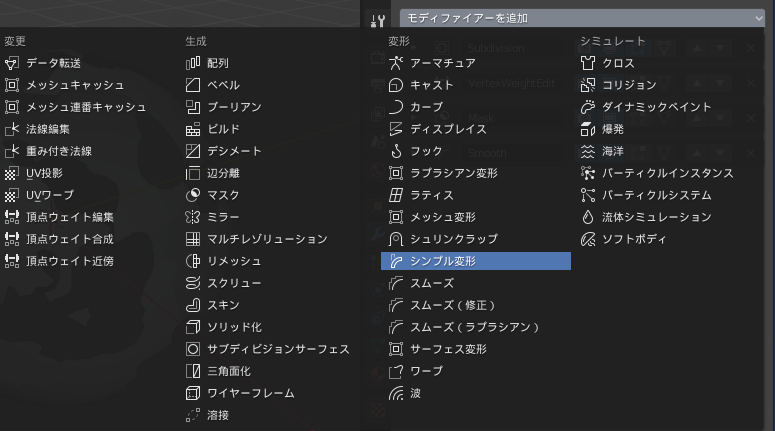Click the ブーリアン icon
Screen dimensions: 775x431
pyautogui.click(x=193, y=107)
